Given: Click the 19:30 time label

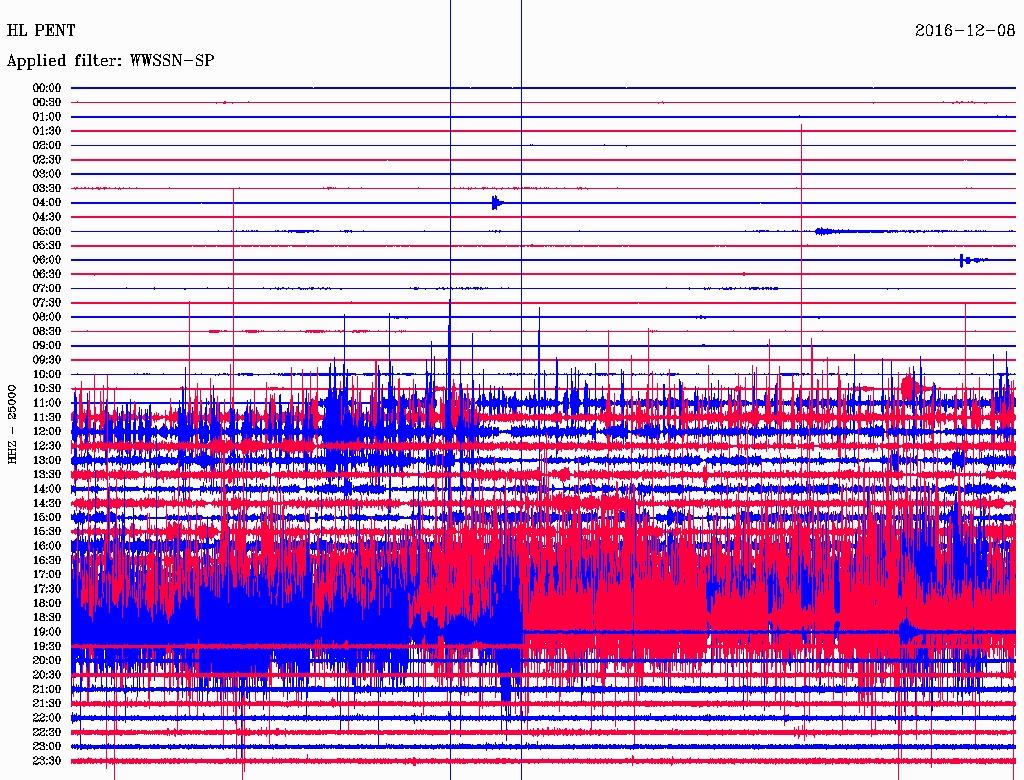Looking at the screenshot, I should tap(47, 646).
